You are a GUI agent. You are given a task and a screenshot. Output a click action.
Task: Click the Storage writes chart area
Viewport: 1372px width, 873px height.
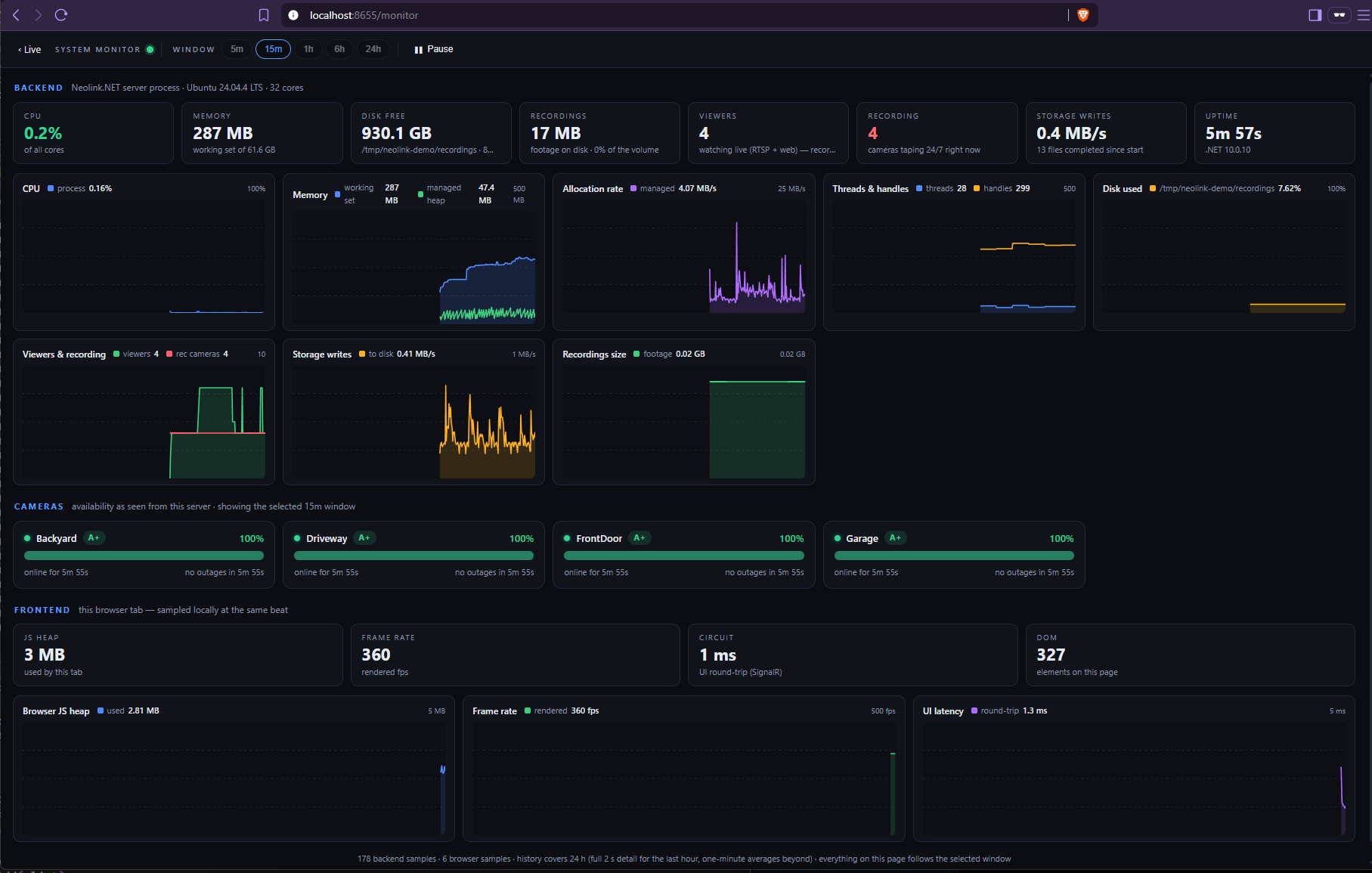[x=414, y=422]
